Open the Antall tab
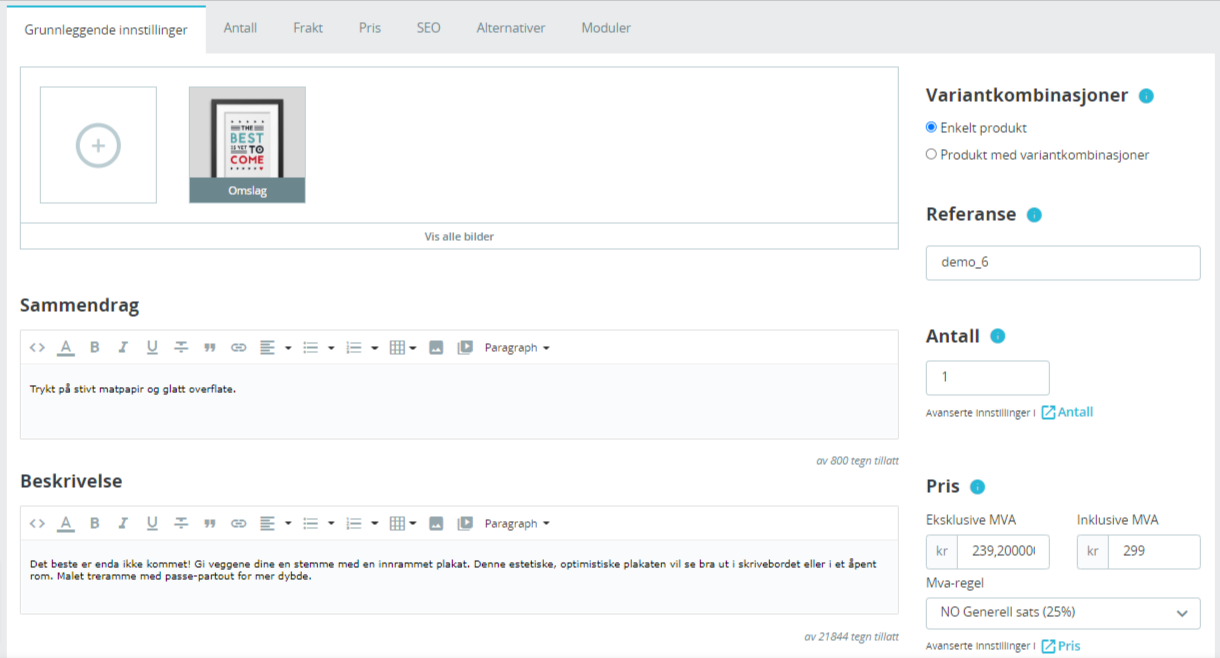 [240, 28]
